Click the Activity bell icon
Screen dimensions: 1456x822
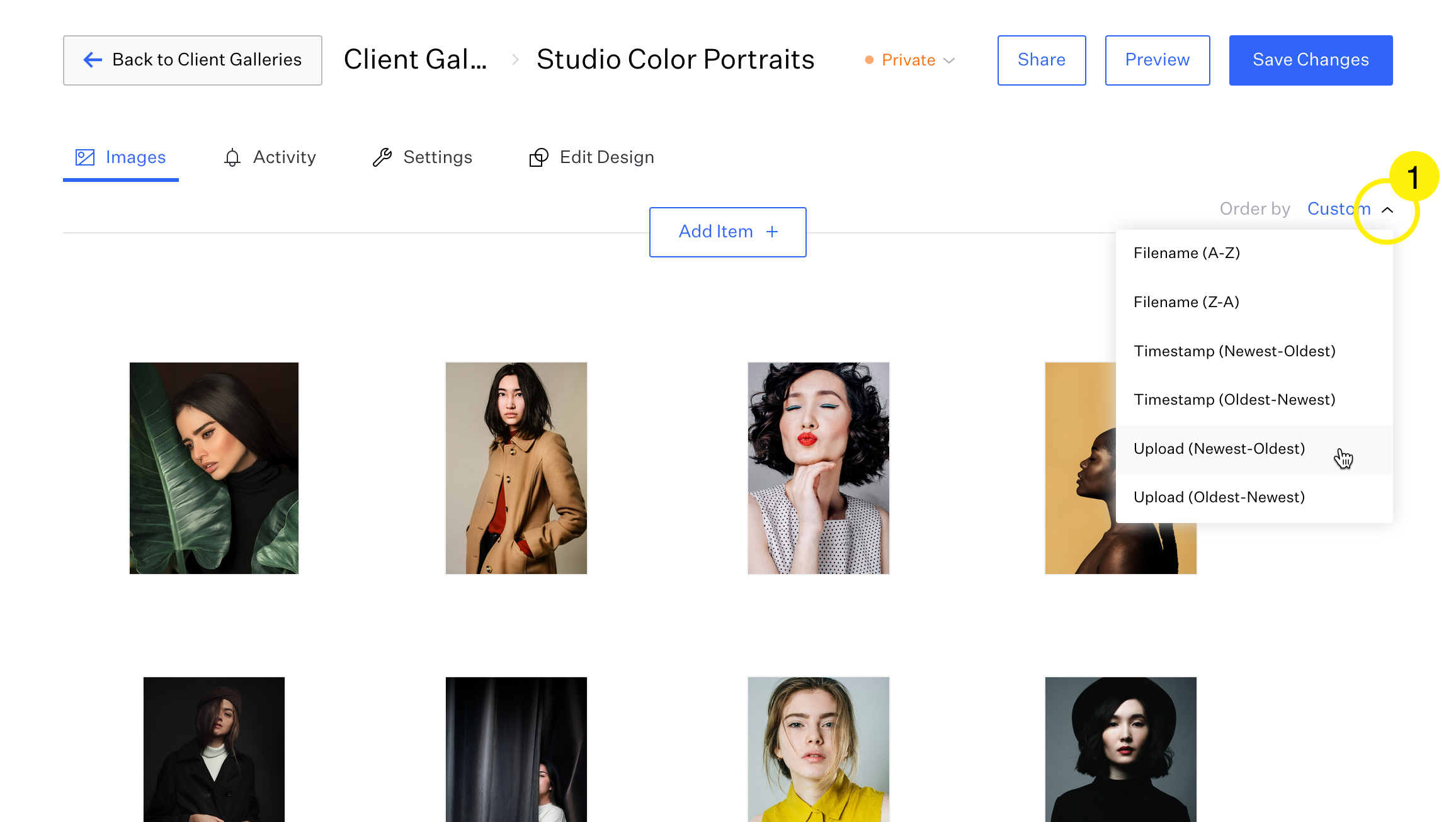tap(232, 157)
